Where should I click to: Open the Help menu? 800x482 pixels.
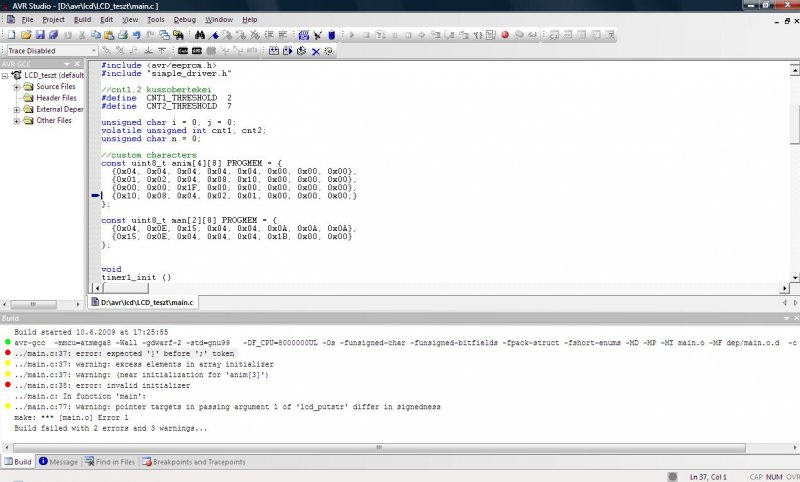(x=249, y=19)
